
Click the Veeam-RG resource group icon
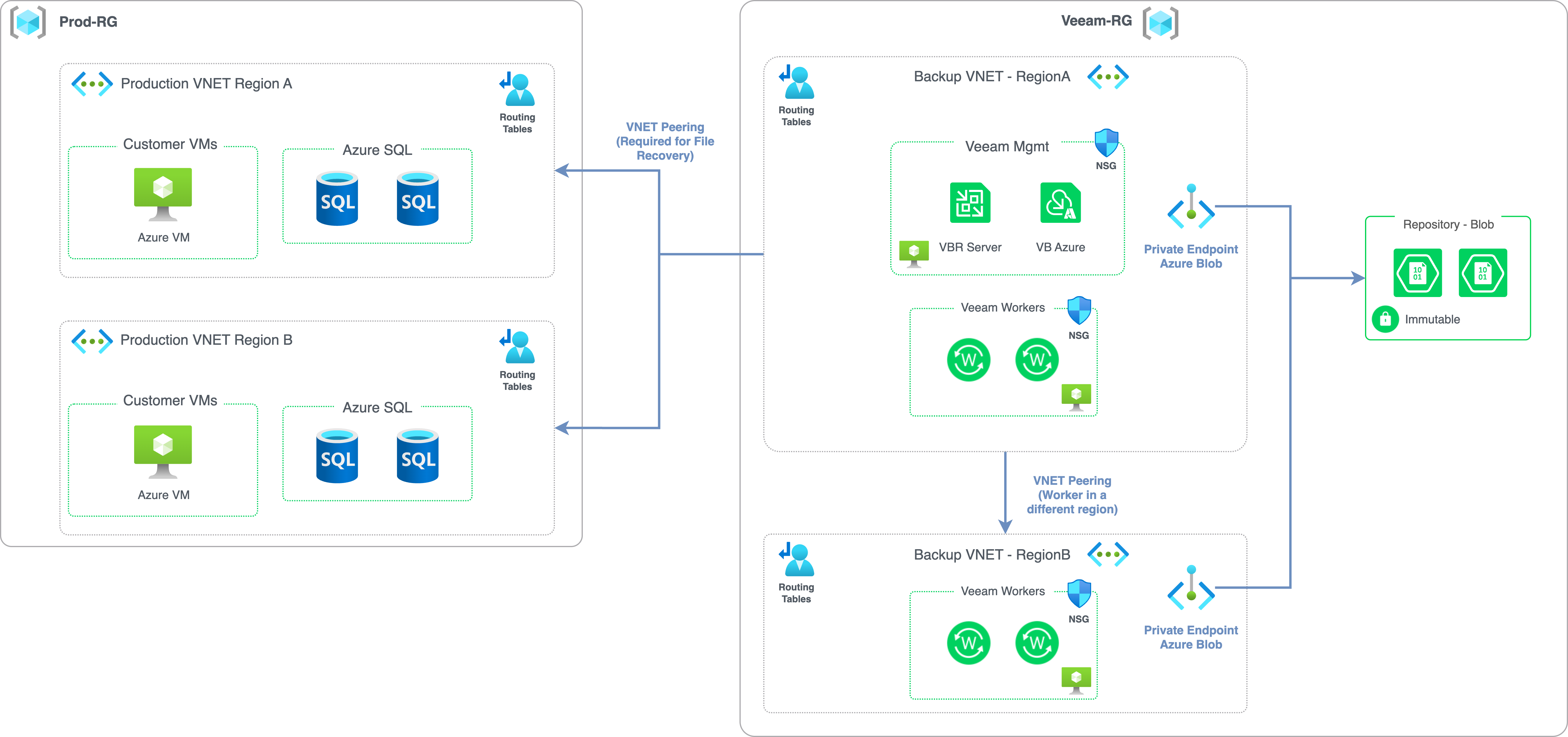[x=1160, y=24]
